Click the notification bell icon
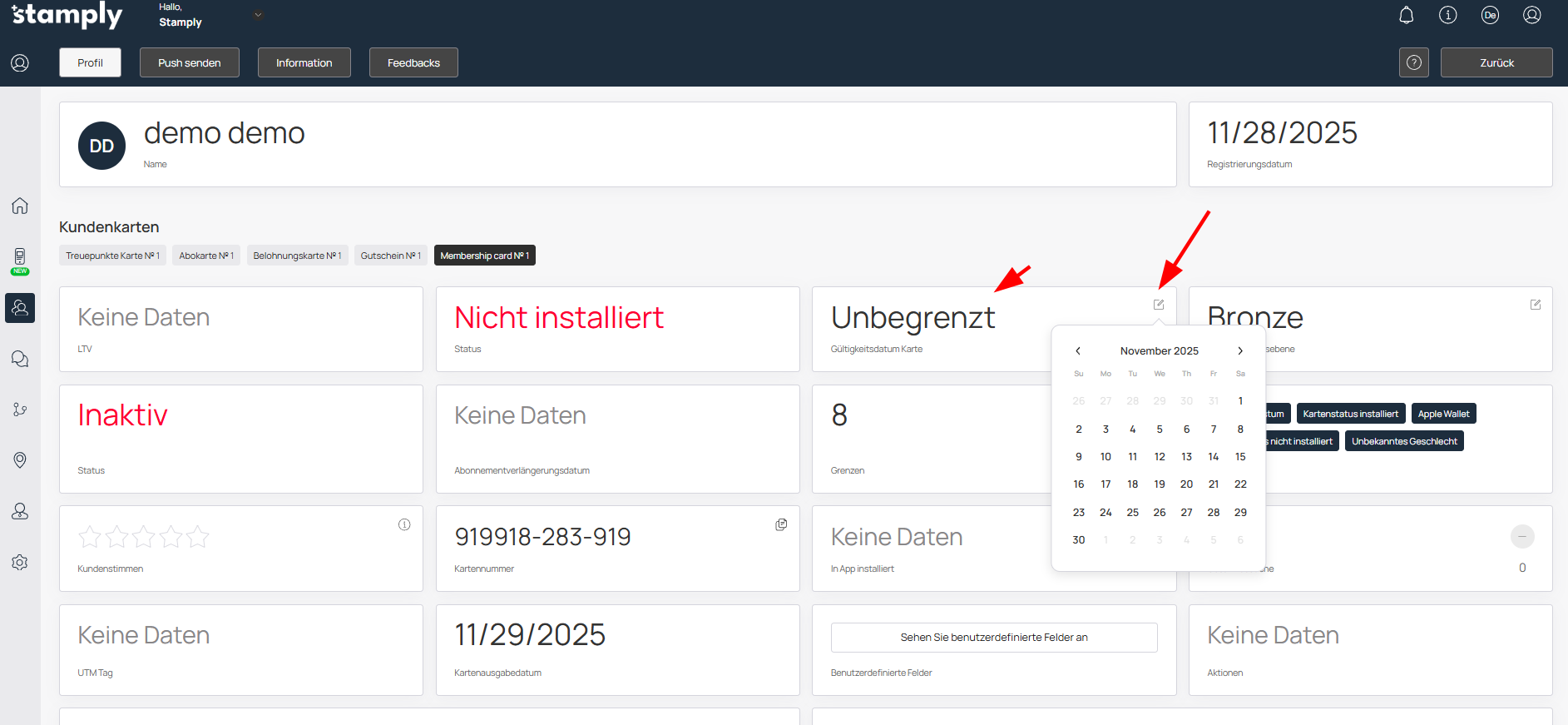 tap(1406, 15)
